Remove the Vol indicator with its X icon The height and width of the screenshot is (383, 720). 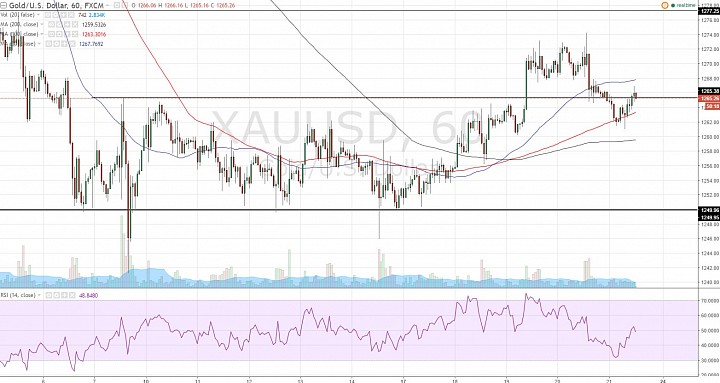pyautogui.click(x=71, y=15)
